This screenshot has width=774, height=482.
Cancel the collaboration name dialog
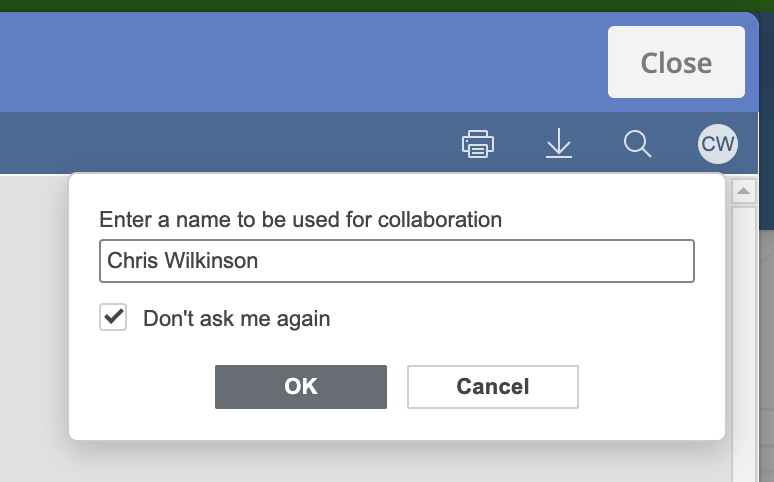(493, 387)
